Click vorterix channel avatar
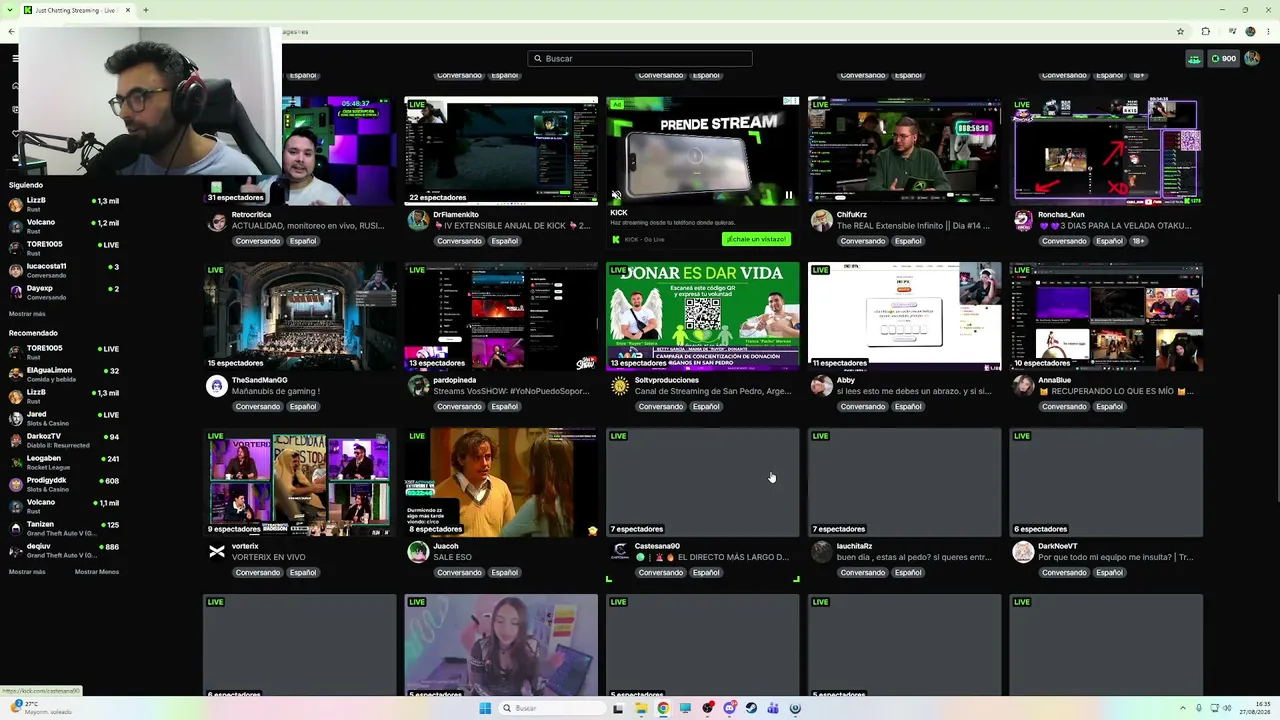This screenshot has height=720, width=1280. (217, 552)
